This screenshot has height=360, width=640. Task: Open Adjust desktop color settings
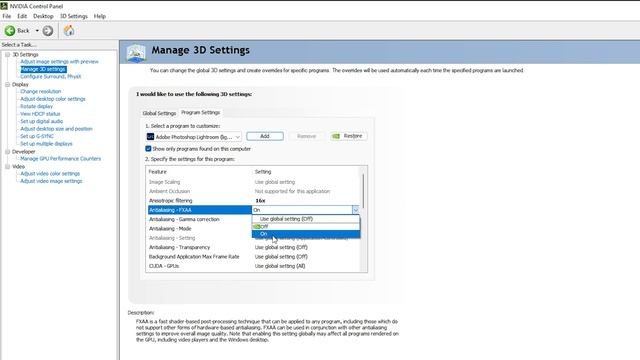53,99
